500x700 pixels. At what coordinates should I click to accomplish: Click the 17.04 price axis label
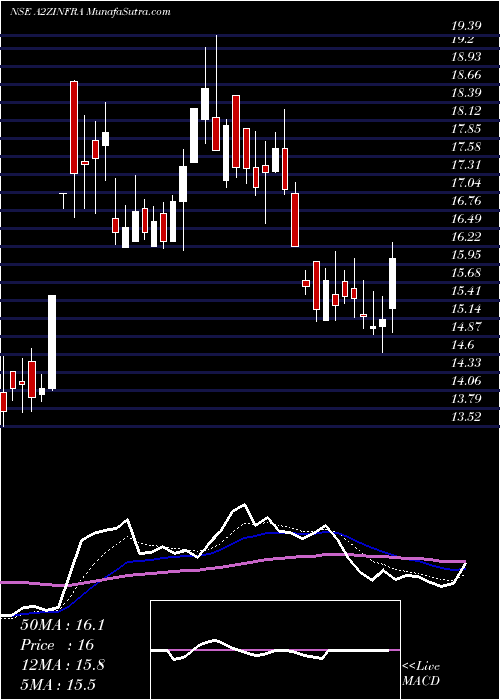pos(466,183)
